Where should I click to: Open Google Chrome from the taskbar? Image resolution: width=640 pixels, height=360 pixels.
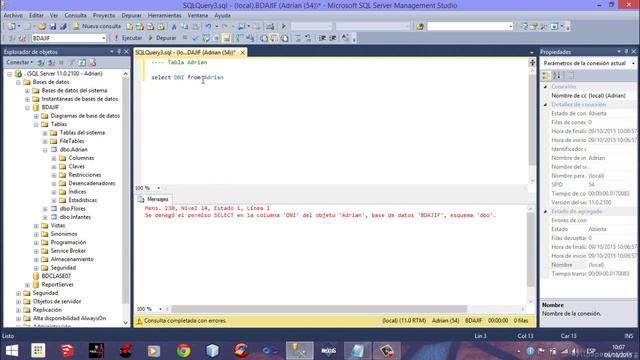point(183,351)
